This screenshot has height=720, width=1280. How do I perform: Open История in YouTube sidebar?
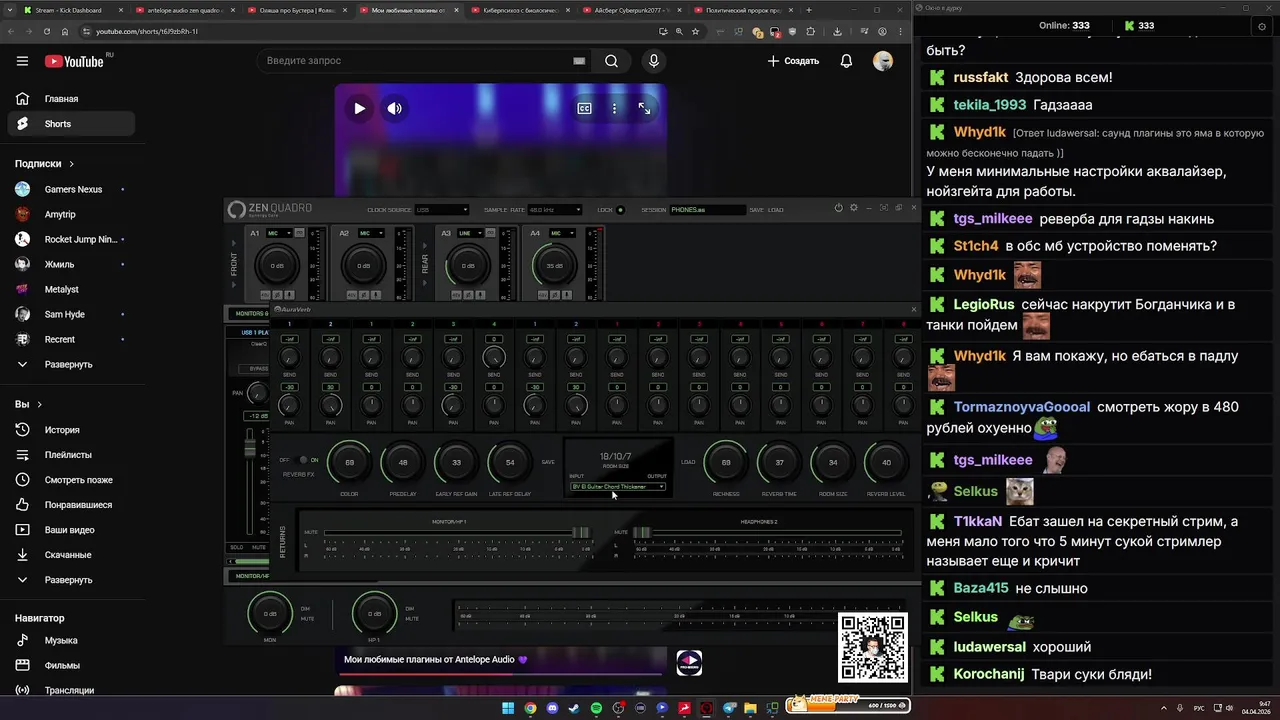(x=70, y=430)
